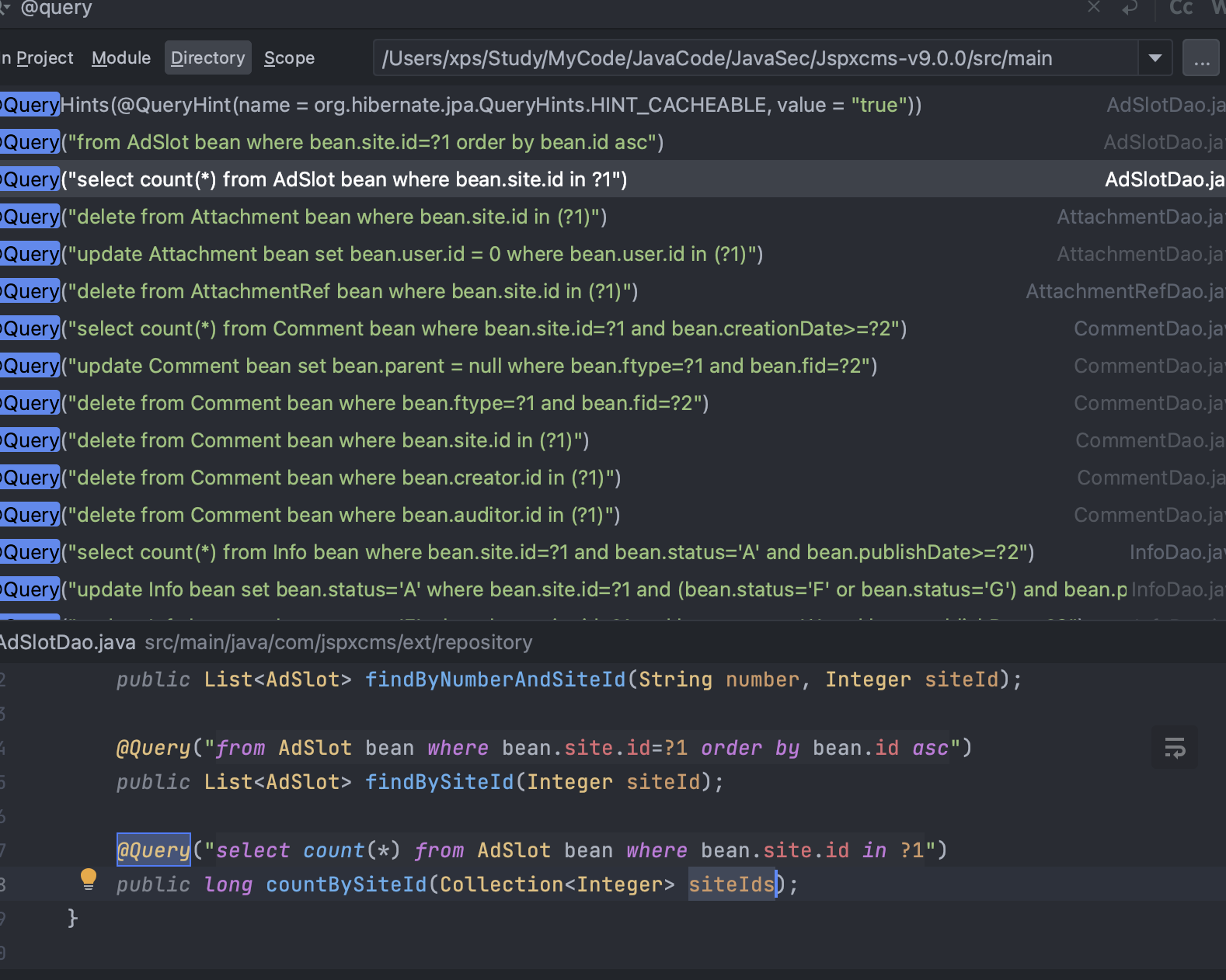Open the search history magnifier dropdown
Viewport: 1226px width, 980px height.
point(5,8)
